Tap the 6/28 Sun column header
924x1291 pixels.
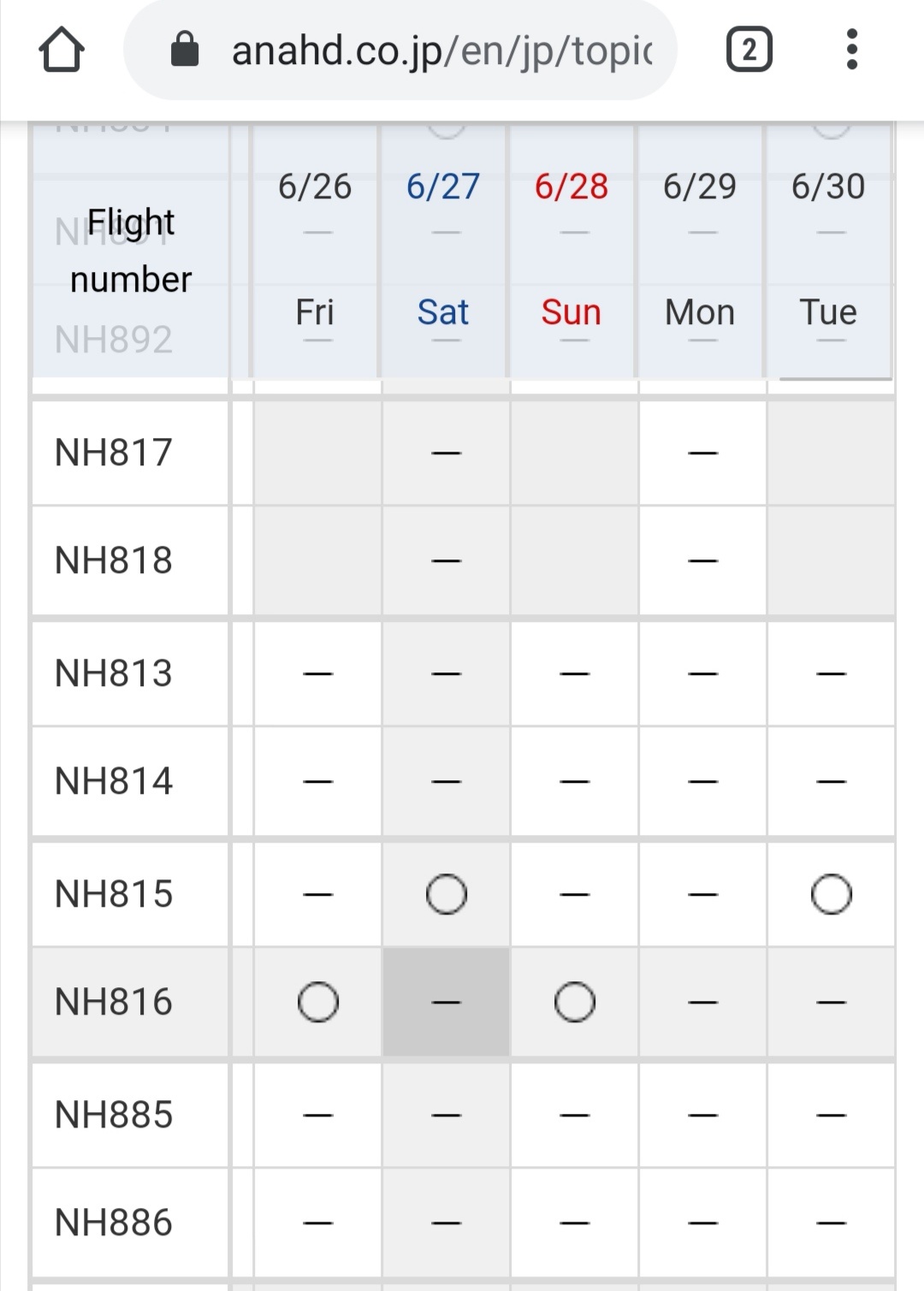tap(572, 249)
